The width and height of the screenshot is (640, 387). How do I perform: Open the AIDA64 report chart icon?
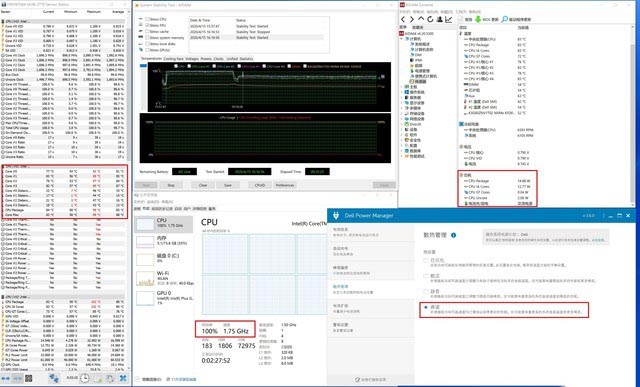449,19
